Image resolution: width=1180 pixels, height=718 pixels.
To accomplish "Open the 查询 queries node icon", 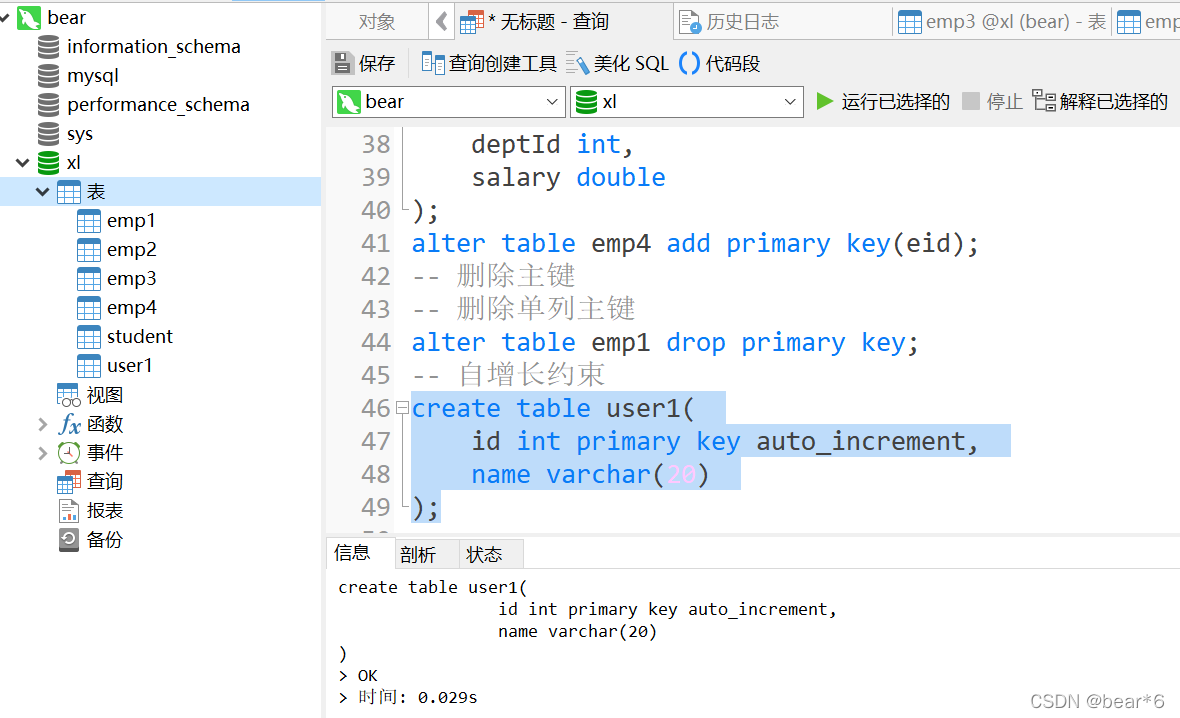I will [x=68, y=482].
